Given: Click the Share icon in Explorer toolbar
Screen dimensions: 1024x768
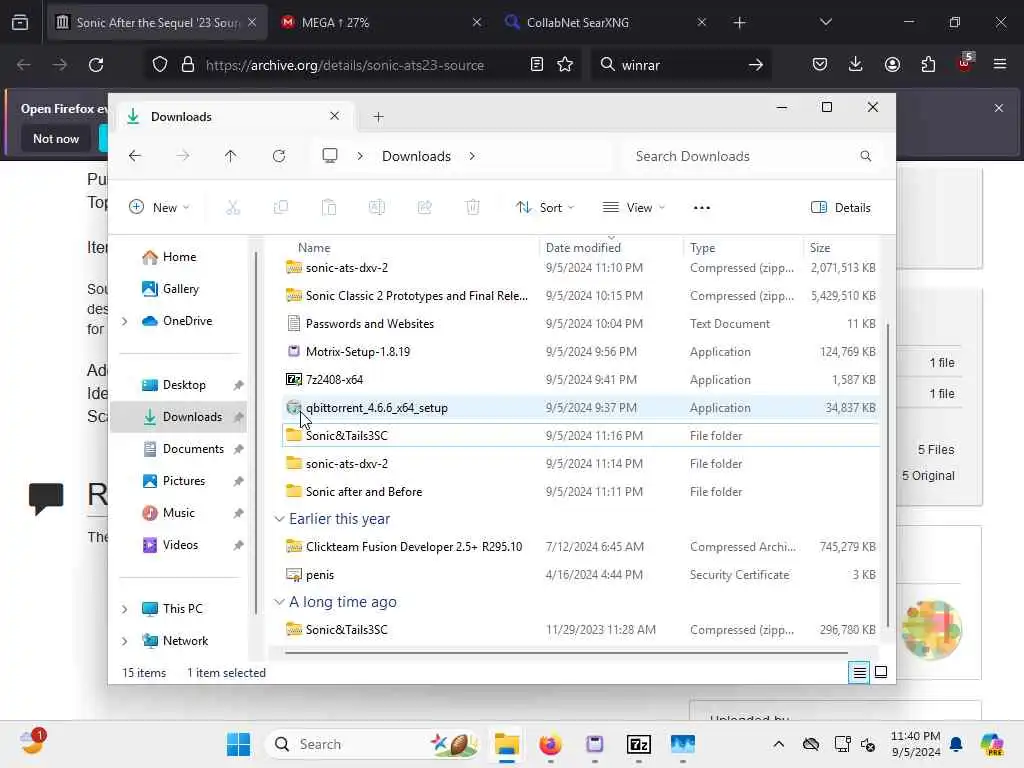Looking at the screenshot, I should [424, 208].
